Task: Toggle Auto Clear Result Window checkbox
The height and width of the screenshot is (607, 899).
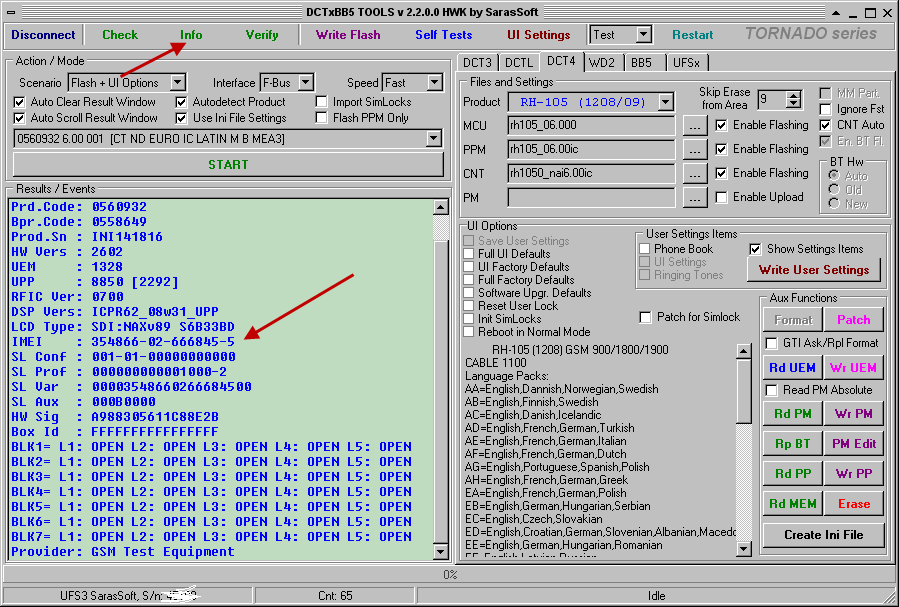Action: pyautogui.click(x=19, y=102)
